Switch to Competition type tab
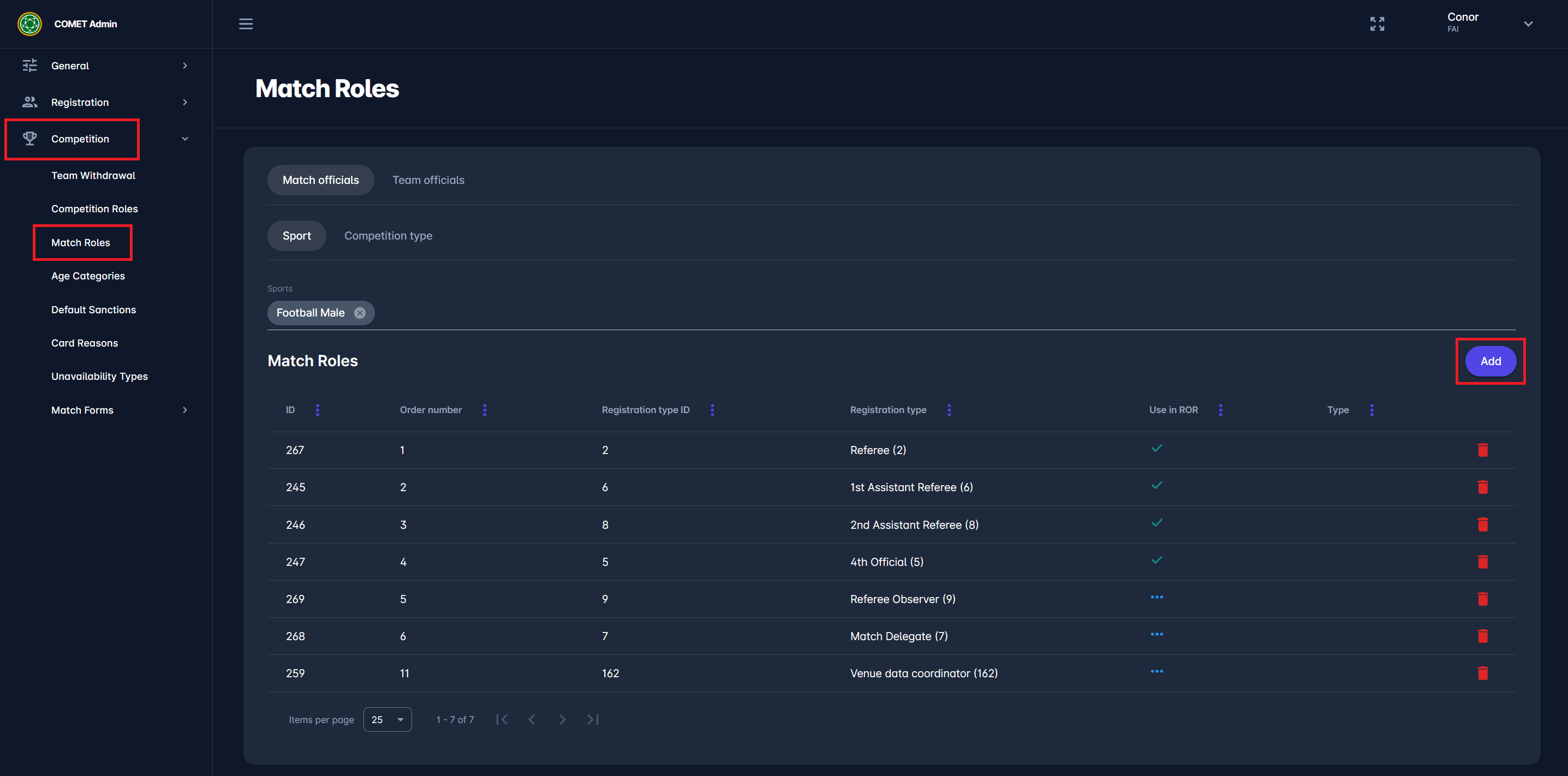The width and height of the screenshot is (1568, 776). 387,236
